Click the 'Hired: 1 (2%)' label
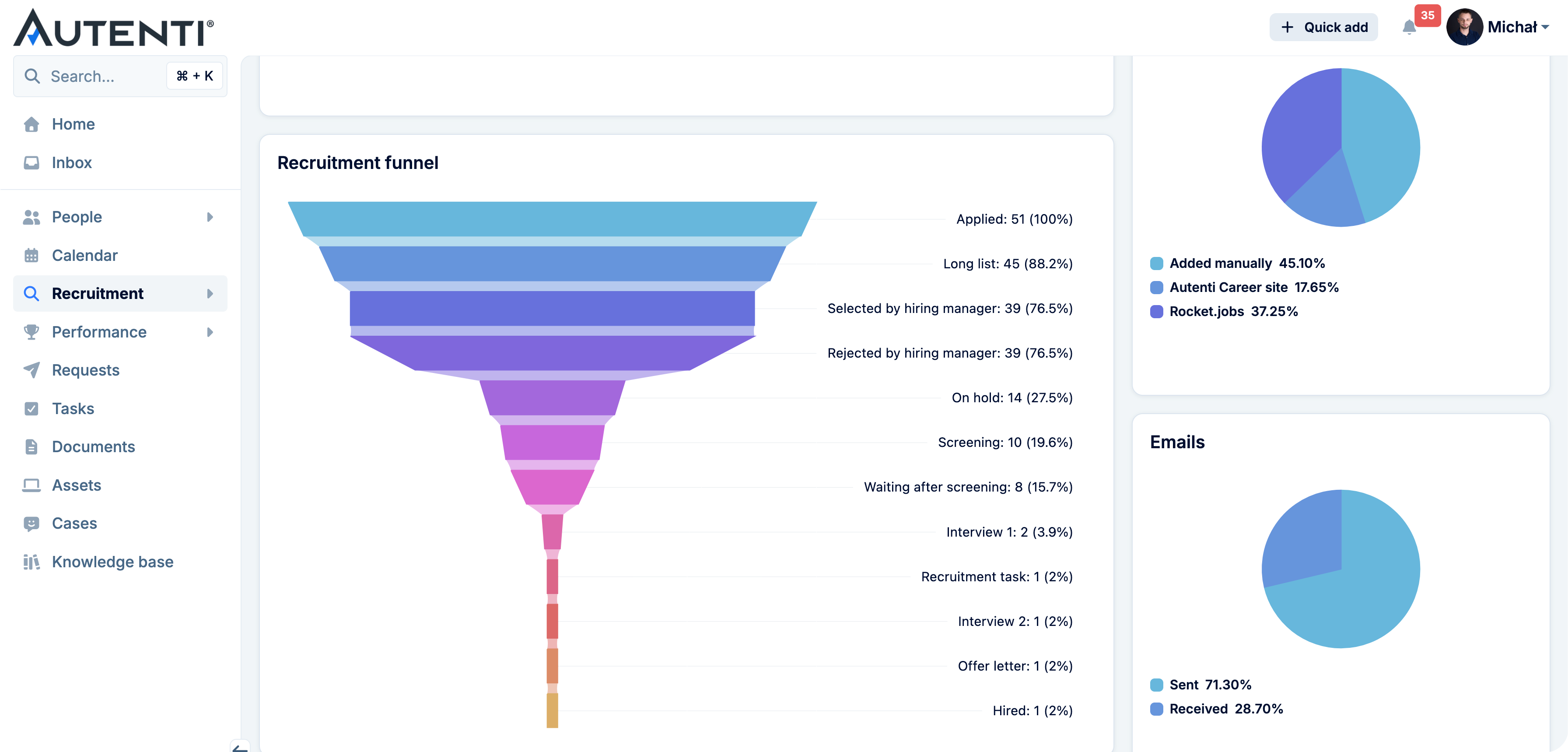Screen dimensions: 1568x752 pyautogui.click(x=1033, y=710)
